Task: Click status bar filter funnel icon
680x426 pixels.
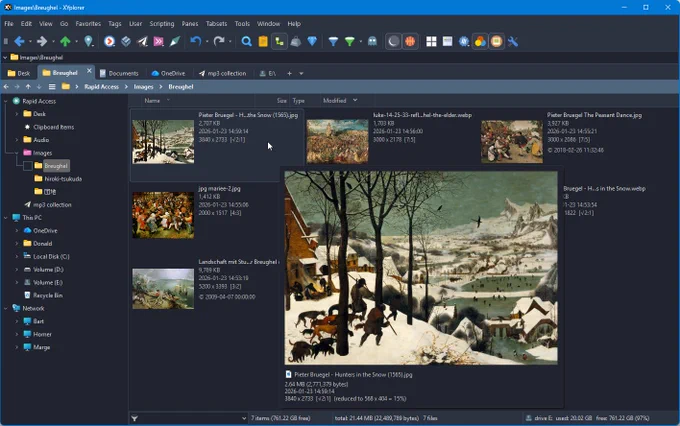Action: click(x=134, y=418)
